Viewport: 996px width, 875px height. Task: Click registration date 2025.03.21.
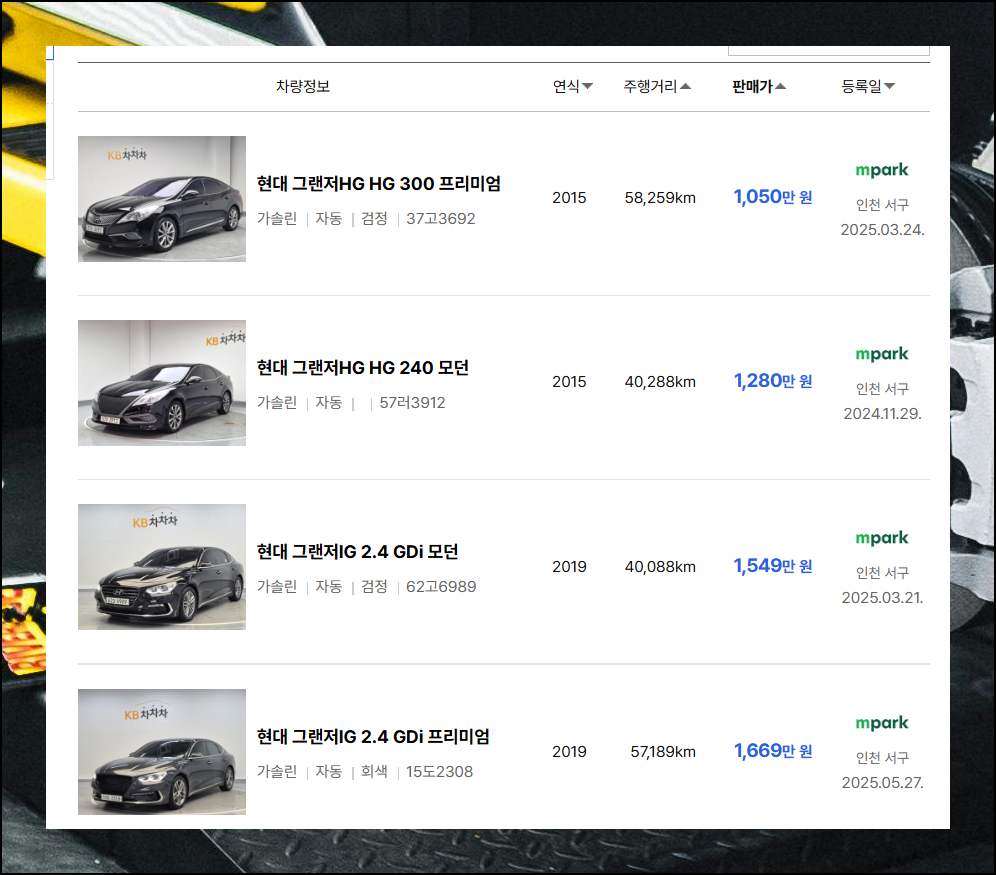coord(882,598)
